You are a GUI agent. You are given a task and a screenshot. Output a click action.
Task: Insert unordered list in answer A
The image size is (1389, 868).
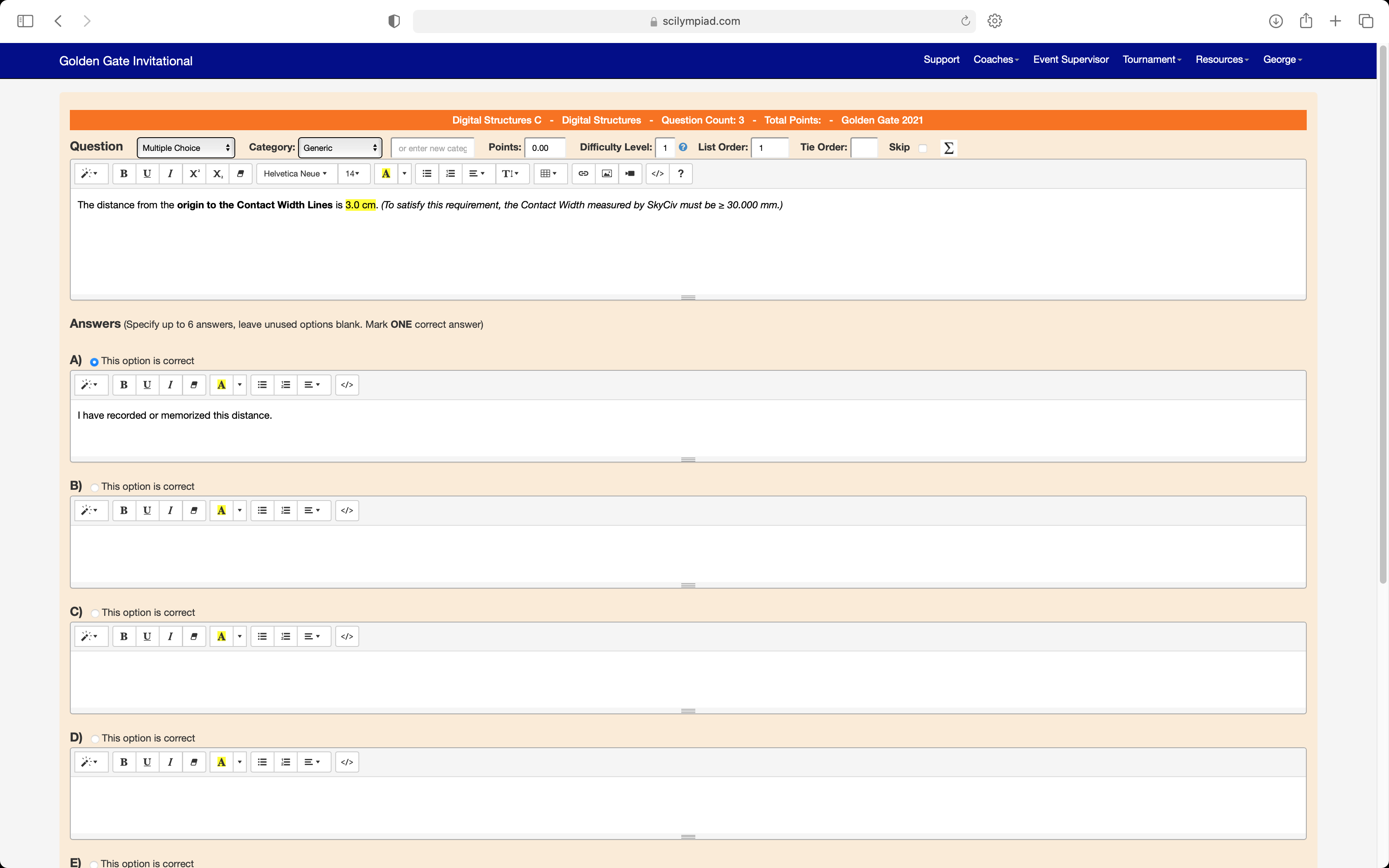click(x=263, y=385)
